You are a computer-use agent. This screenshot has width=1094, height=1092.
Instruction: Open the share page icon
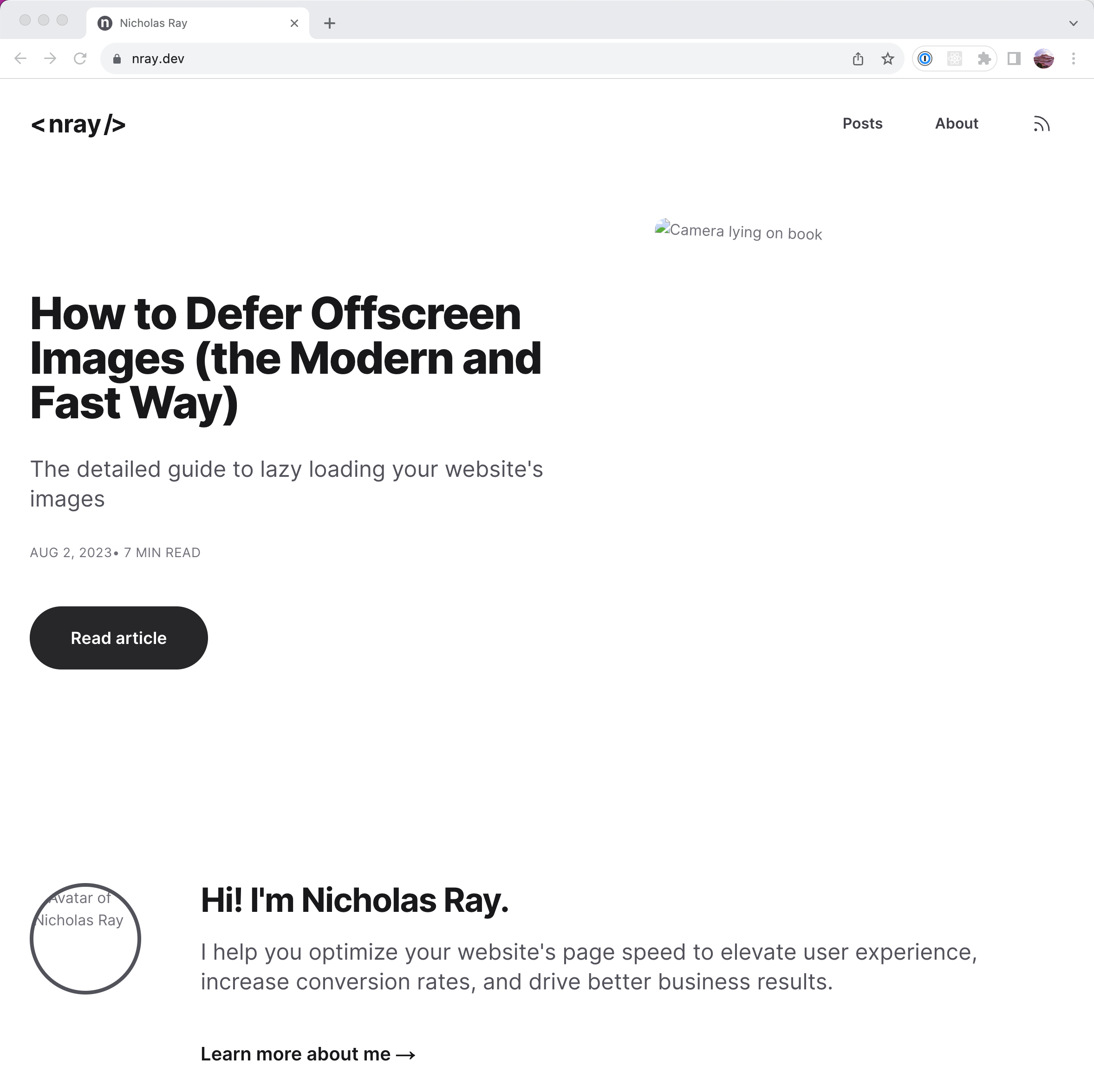(857, 58)
